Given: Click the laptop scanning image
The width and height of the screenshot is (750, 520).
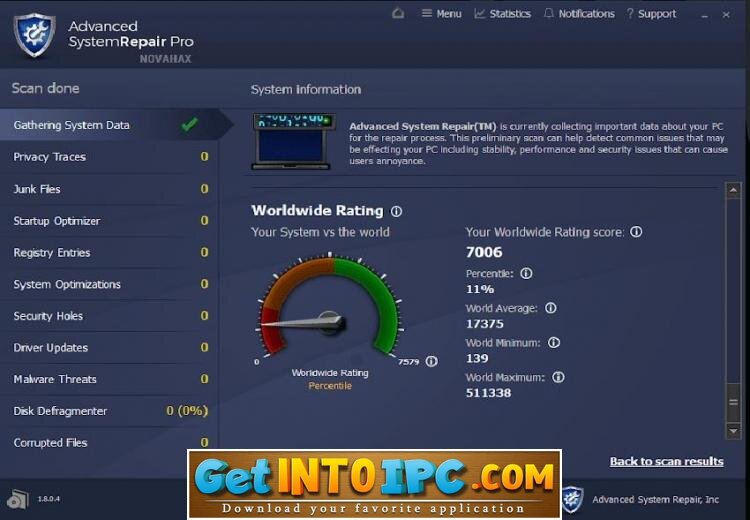Looking at the screenshot, I should [x=292, y=141].
